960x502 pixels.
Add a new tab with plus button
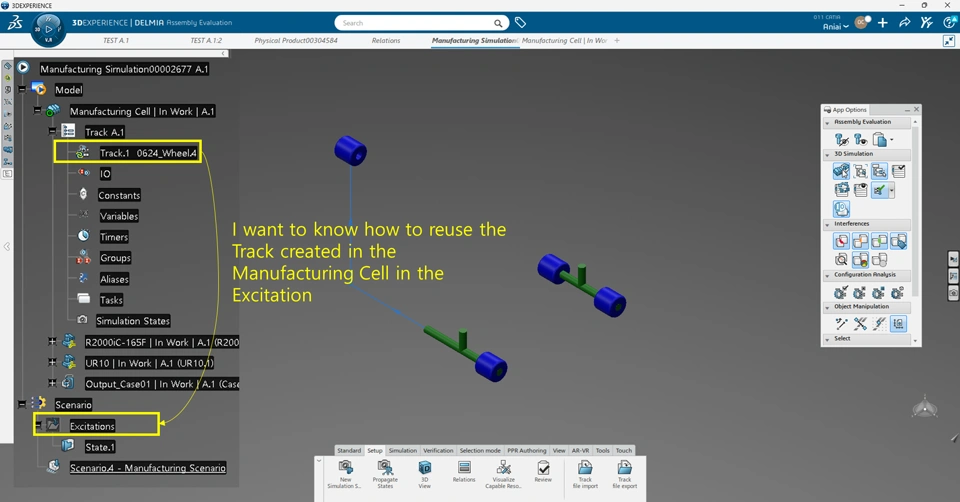pos(617,40)
